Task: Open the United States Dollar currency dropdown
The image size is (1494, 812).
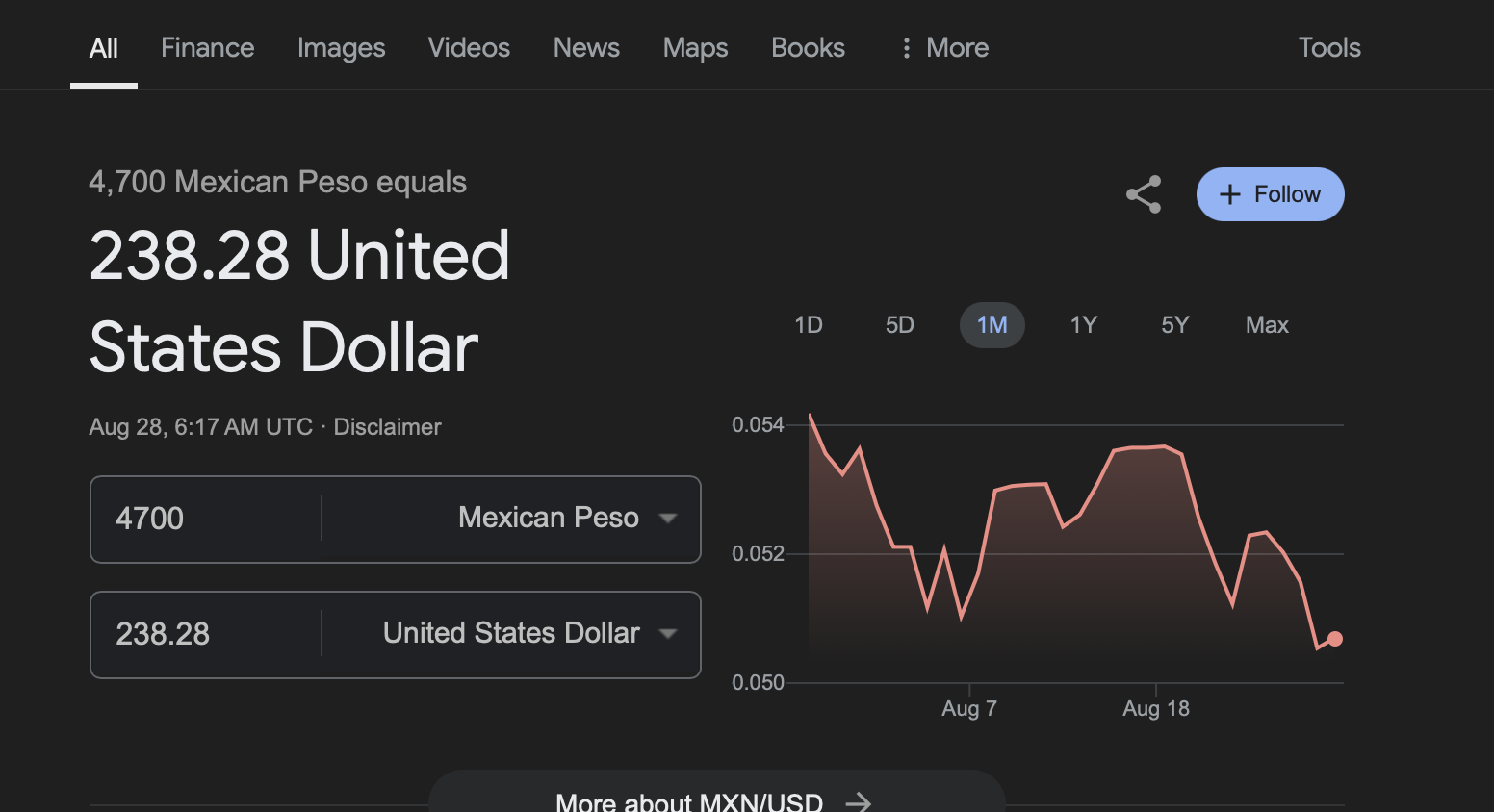Action: 529,634
